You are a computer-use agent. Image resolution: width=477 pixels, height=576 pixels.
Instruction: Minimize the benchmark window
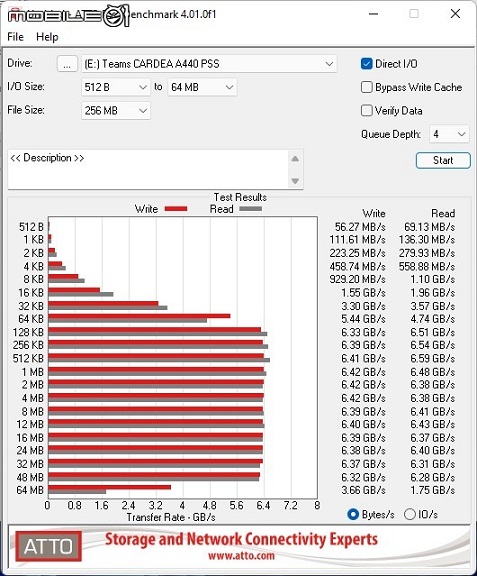pos(373,14)
